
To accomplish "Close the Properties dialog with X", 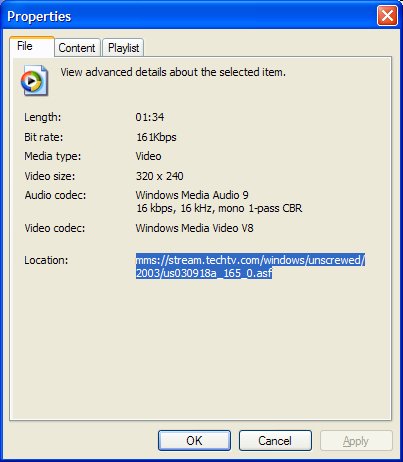I will tap(387, 15).
